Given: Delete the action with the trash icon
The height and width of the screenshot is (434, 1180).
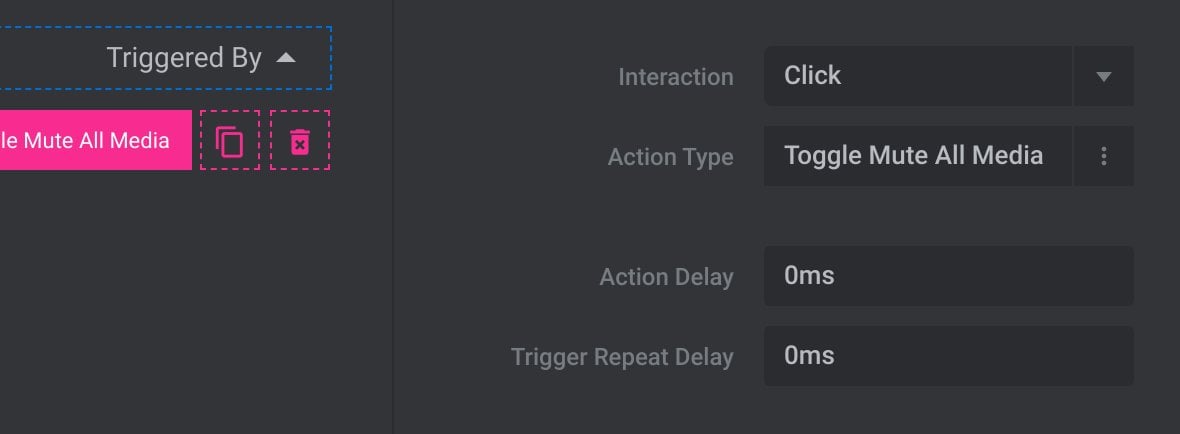Looking at the screenshot, I should click(300, 140).
